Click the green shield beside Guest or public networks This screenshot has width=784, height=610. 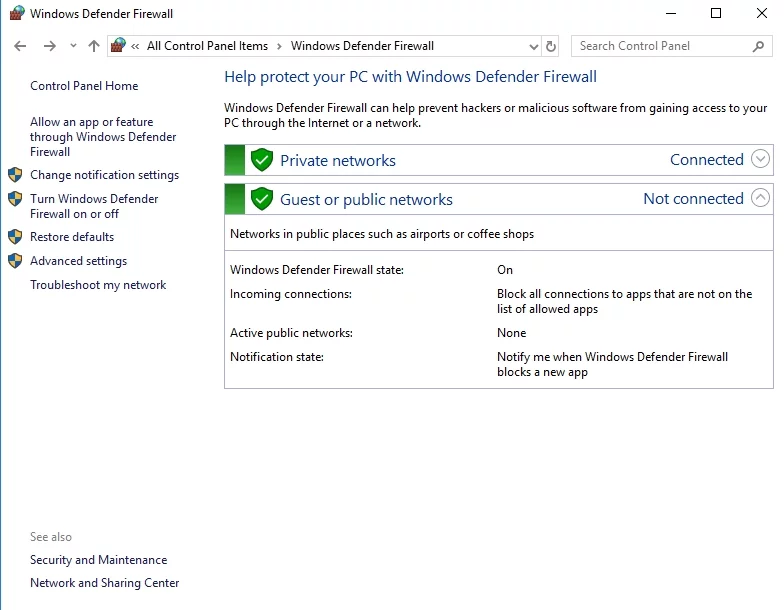tap(262, 199)
